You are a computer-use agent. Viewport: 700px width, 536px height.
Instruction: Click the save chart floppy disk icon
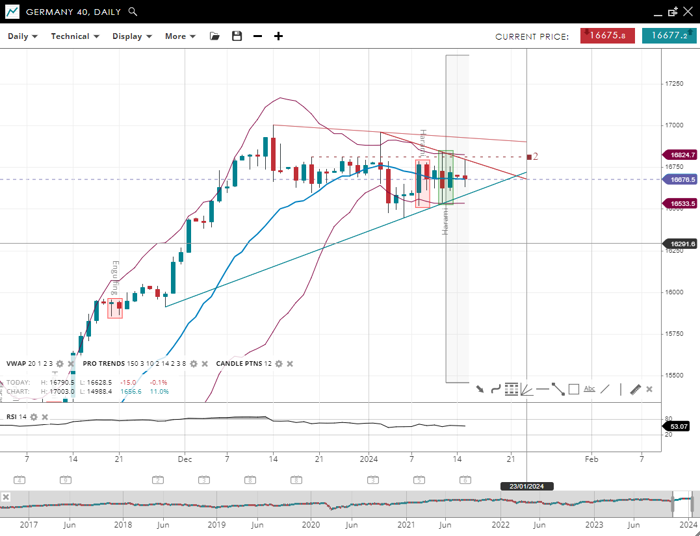237,36
